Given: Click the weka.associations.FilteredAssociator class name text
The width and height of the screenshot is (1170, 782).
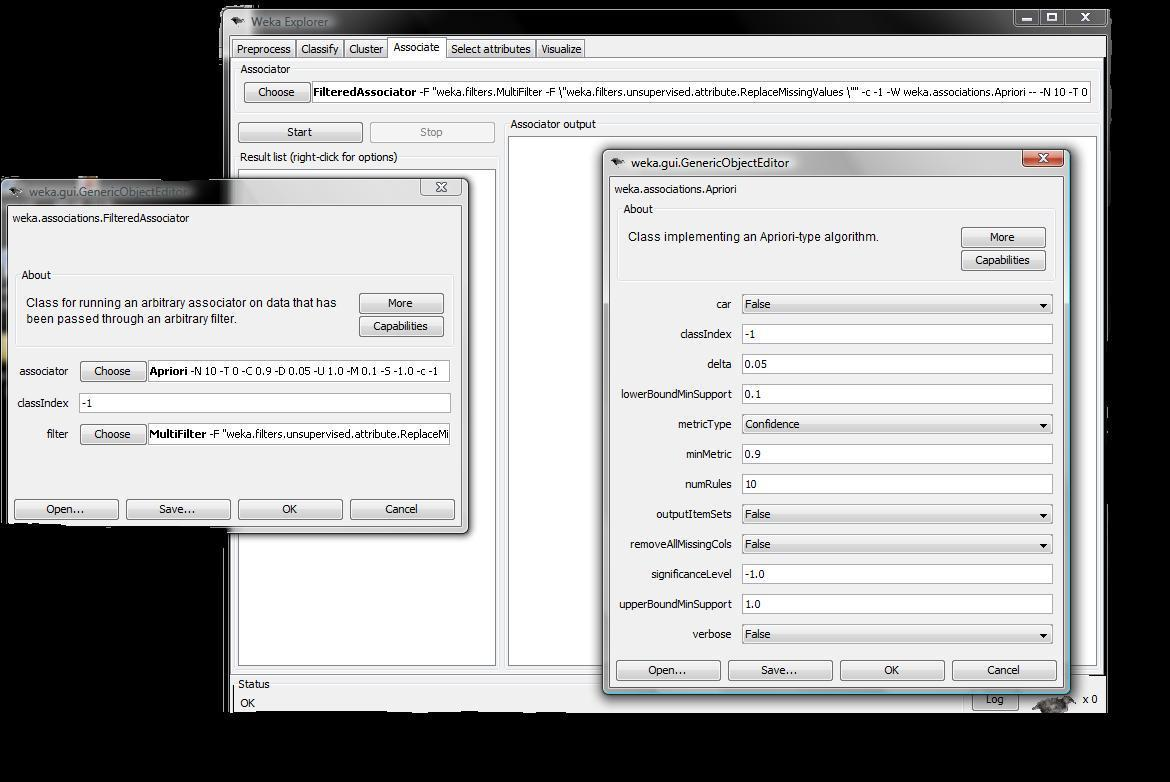Looking at the screenshot, I should point(101,219).
